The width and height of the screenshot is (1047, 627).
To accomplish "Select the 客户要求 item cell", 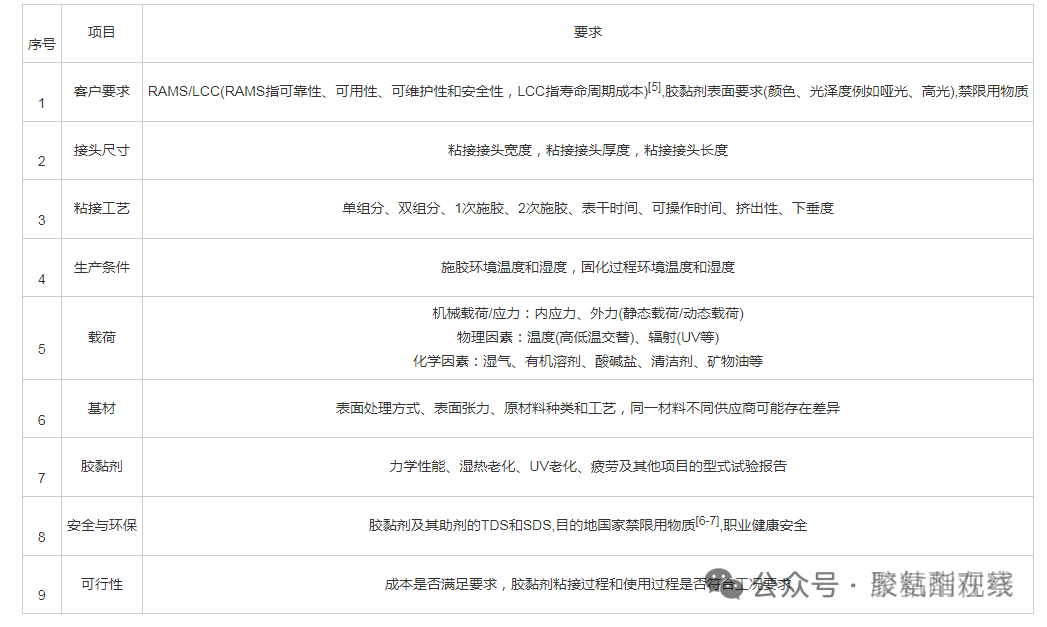I will click(x=101, y=91).
